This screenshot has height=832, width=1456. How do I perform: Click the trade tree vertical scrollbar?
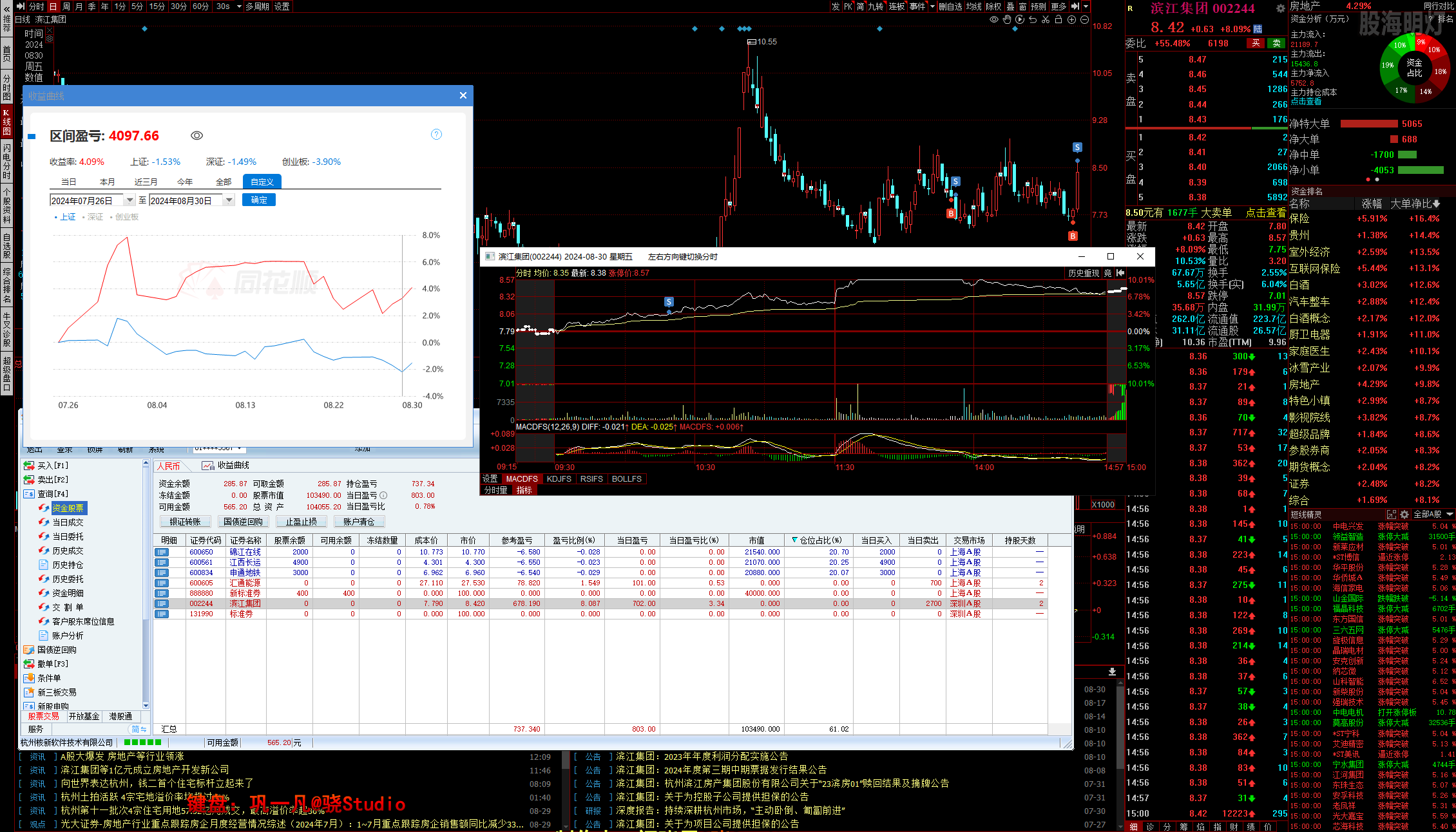146,584
